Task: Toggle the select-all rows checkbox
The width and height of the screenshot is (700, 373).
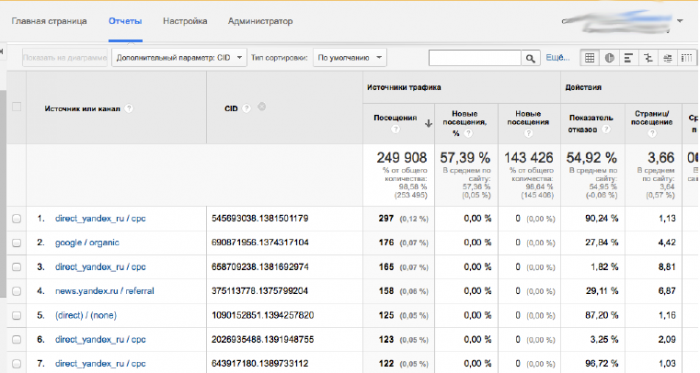Action: pos(17,107)
